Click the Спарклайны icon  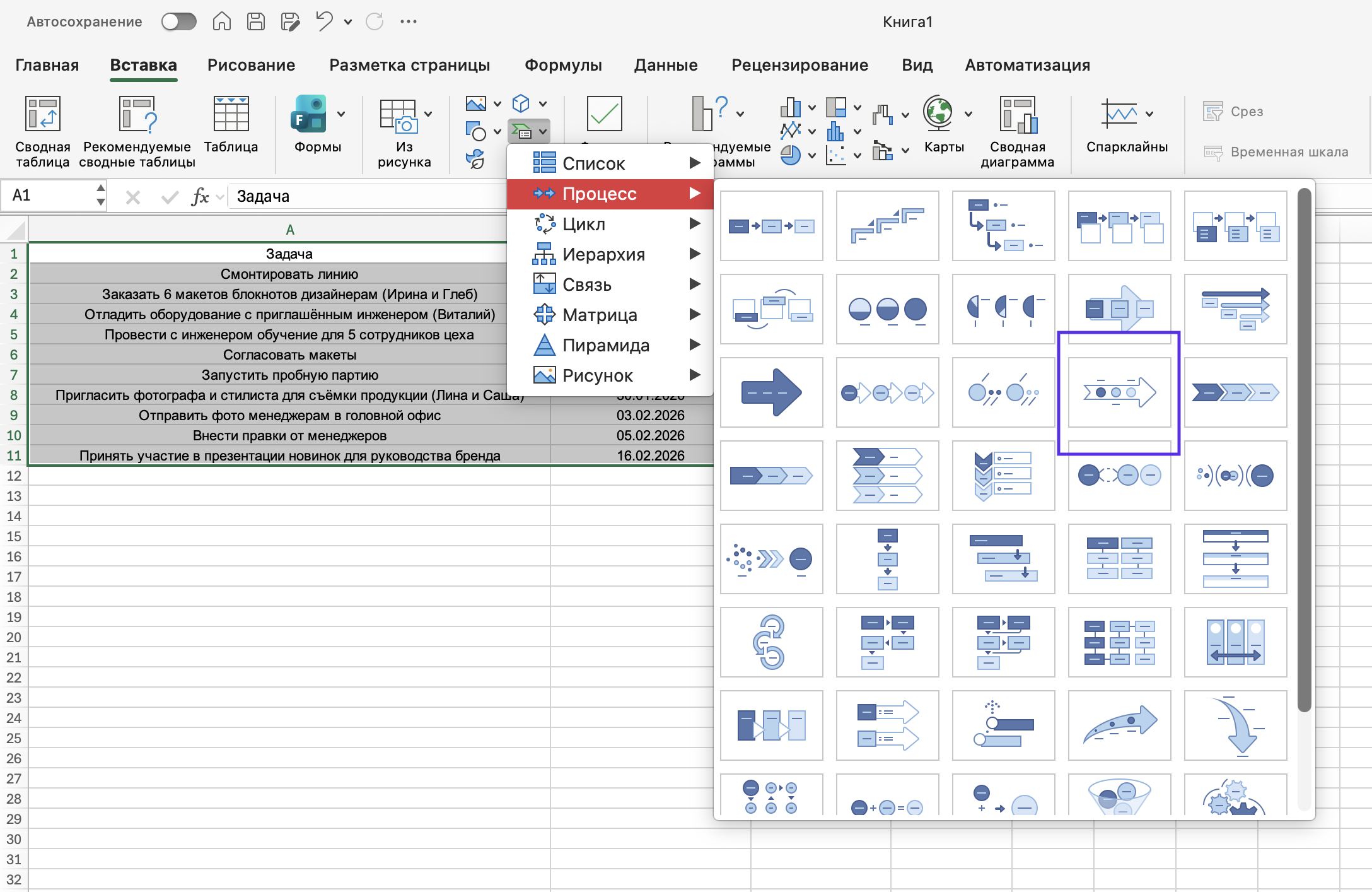click(x=1119, y=114)
